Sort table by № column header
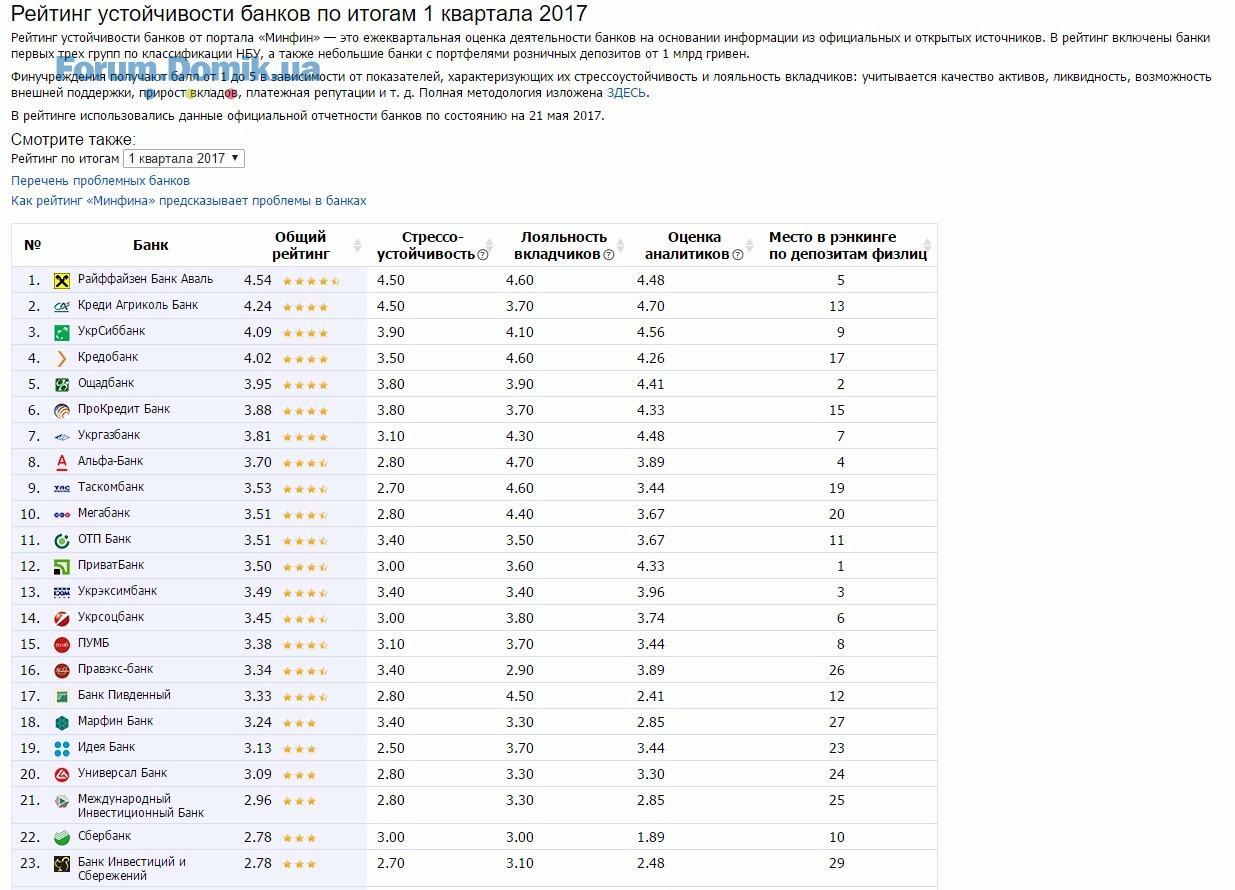Image resolution: width=1235 pixels, height=890 pixels. pos(32,245)
